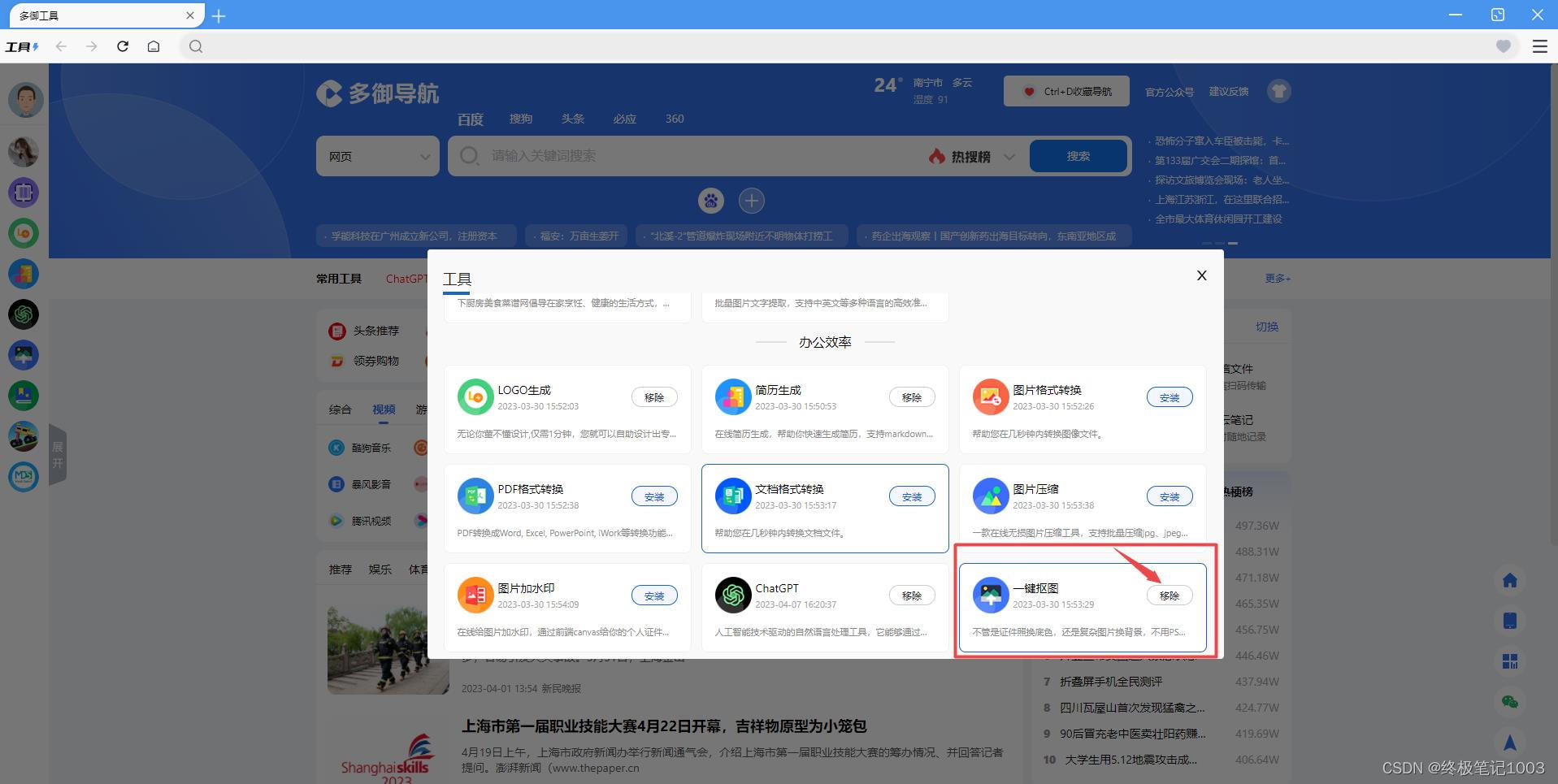
Task: Switch search engine to 头条
Action: click(x=573, y=119)
